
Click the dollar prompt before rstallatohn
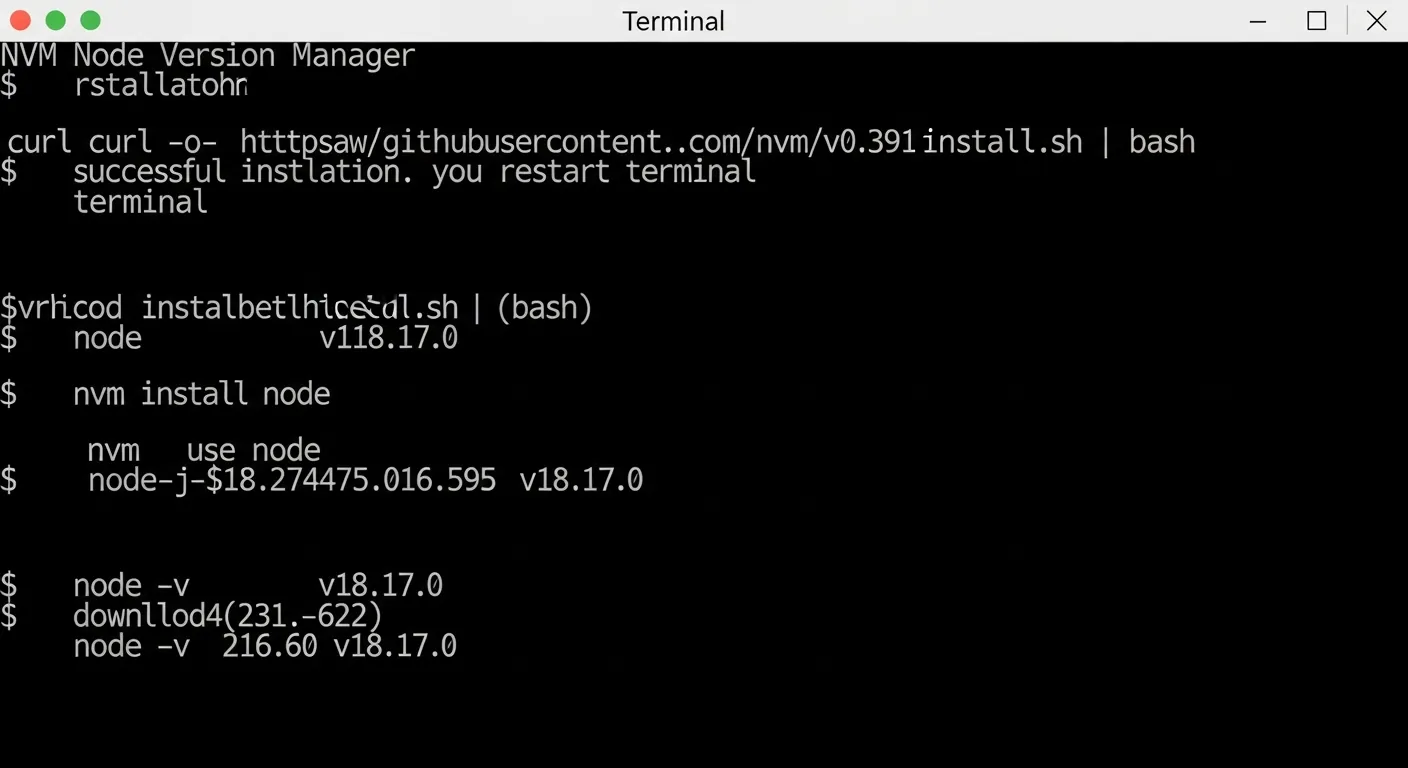point(10,85)
